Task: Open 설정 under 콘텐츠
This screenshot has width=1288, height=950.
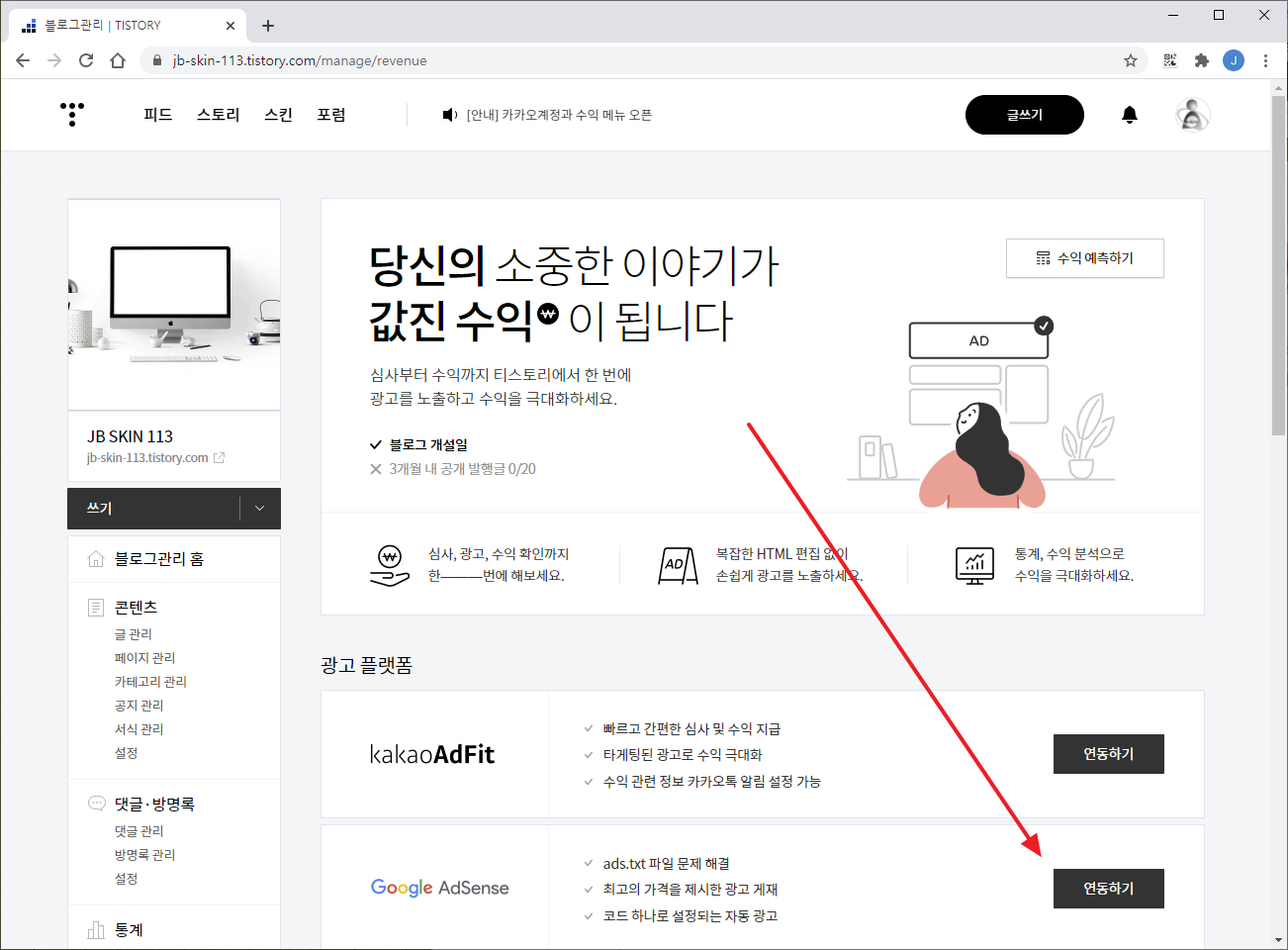Action: click(x=127, y=753)
